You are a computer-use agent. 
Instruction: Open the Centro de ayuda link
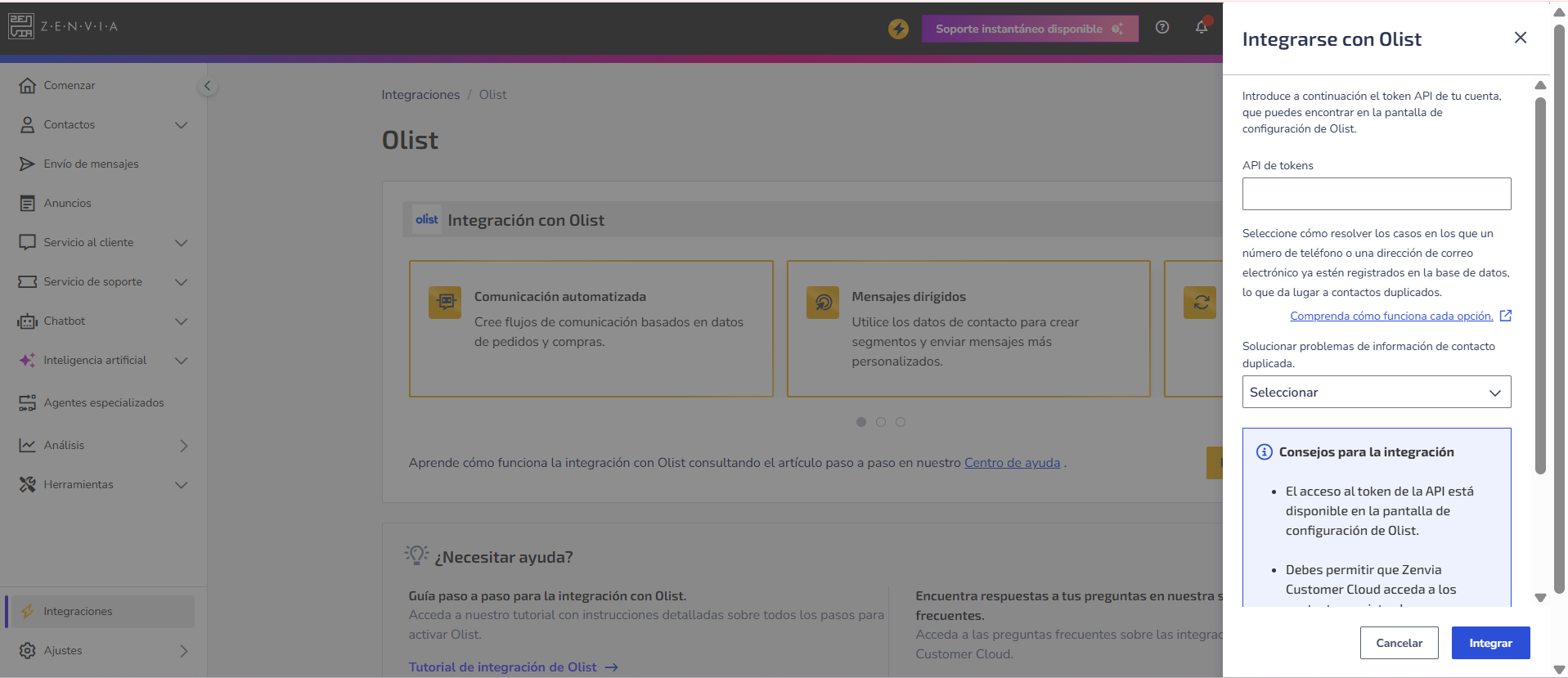point(1012,463)
